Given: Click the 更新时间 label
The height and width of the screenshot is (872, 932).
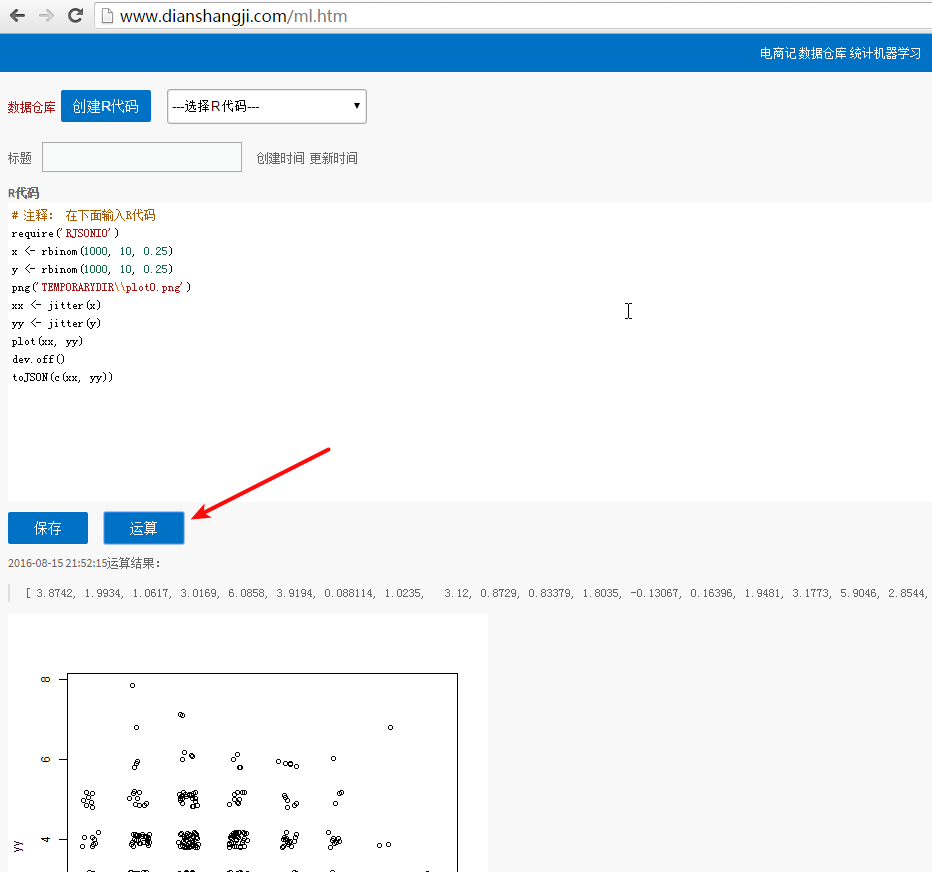Looking at the screenshot, I should [x=333, y=158].
